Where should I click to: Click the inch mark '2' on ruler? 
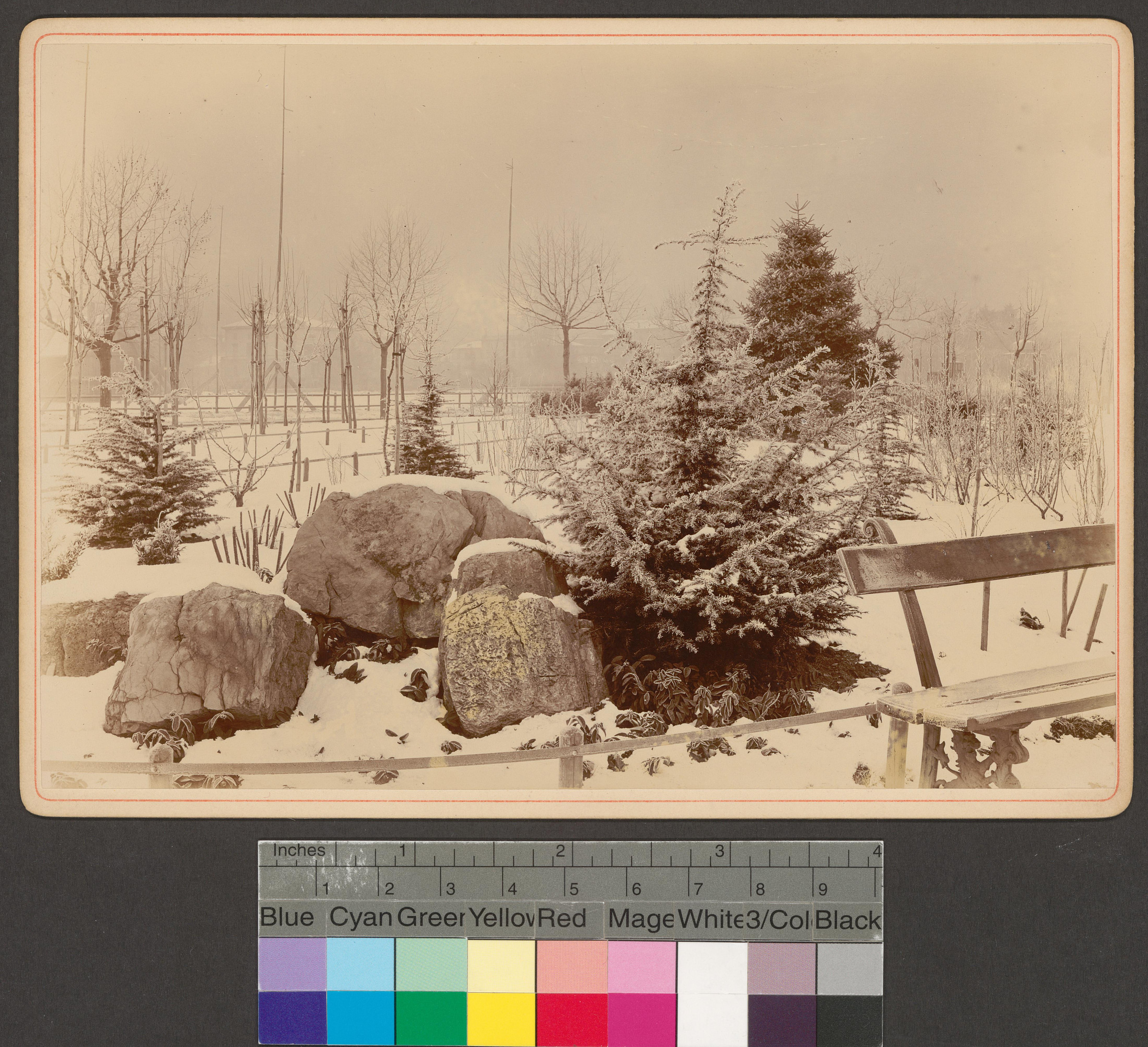pyautogui.click(x=560, y=851)
